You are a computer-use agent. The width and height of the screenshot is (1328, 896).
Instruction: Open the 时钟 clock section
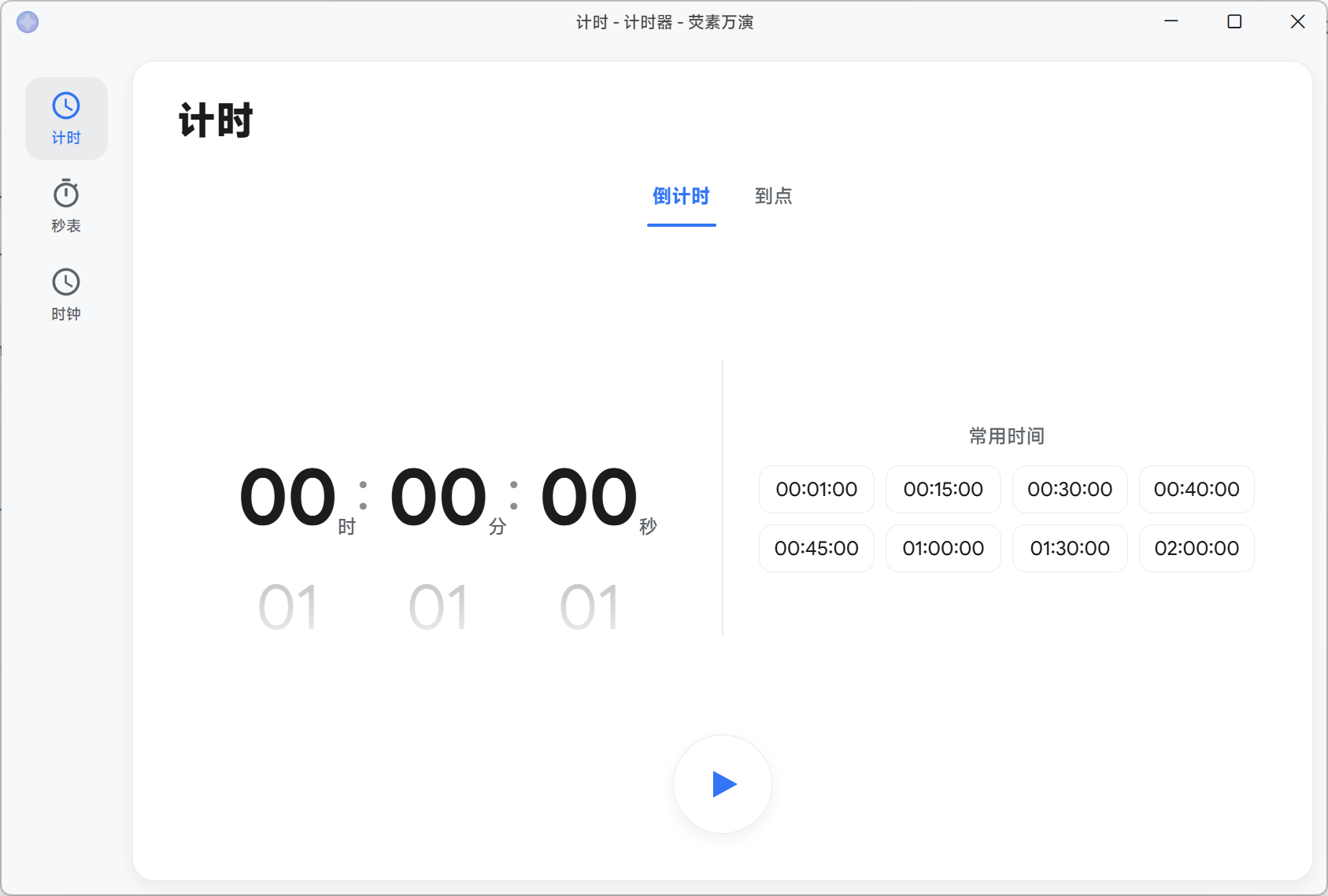(66, 294)
